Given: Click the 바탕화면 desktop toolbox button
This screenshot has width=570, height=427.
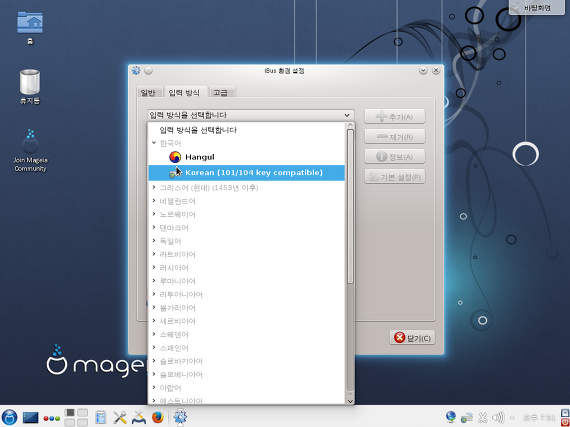Looking at the screenshot, I should point(537,7).
